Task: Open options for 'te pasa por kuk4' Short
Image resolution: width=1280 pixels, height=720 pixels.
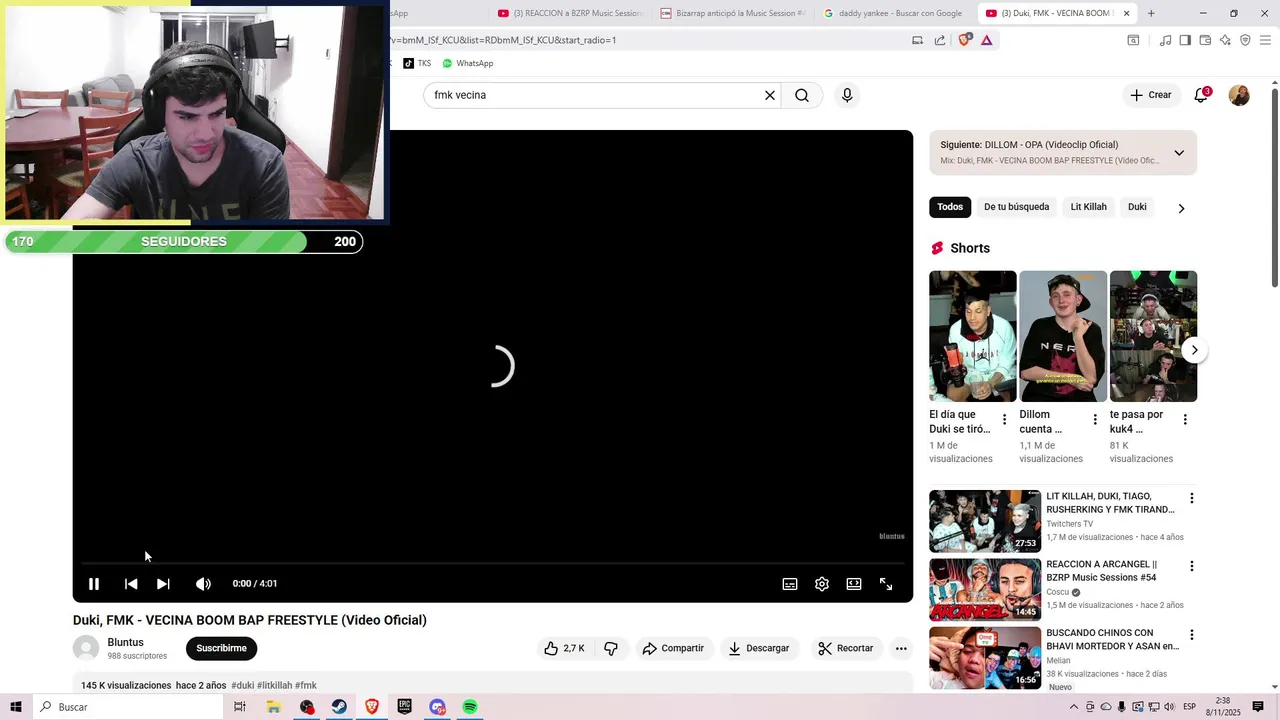Action: pyautogui.click(x=1185, y=420)
